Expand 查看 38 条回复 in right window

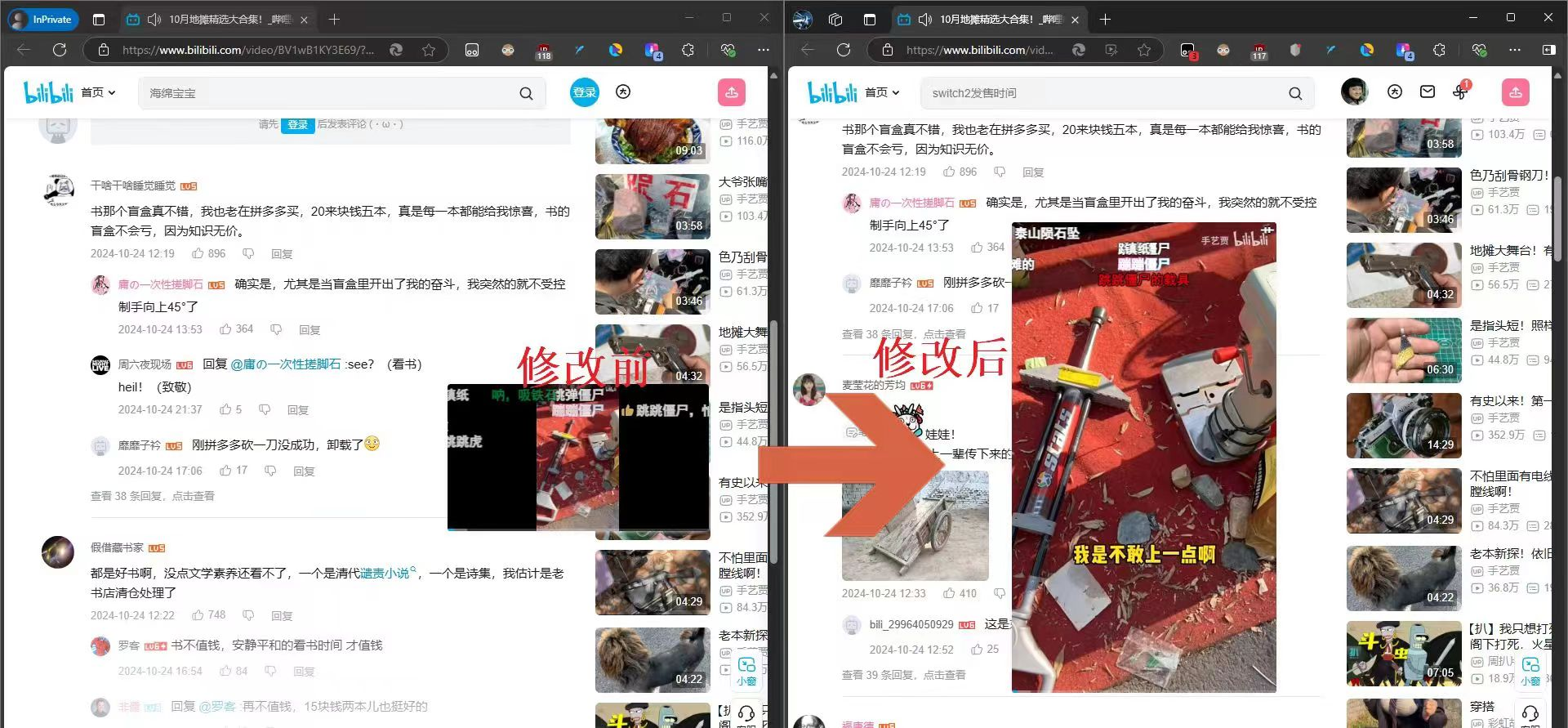point(904,334)
